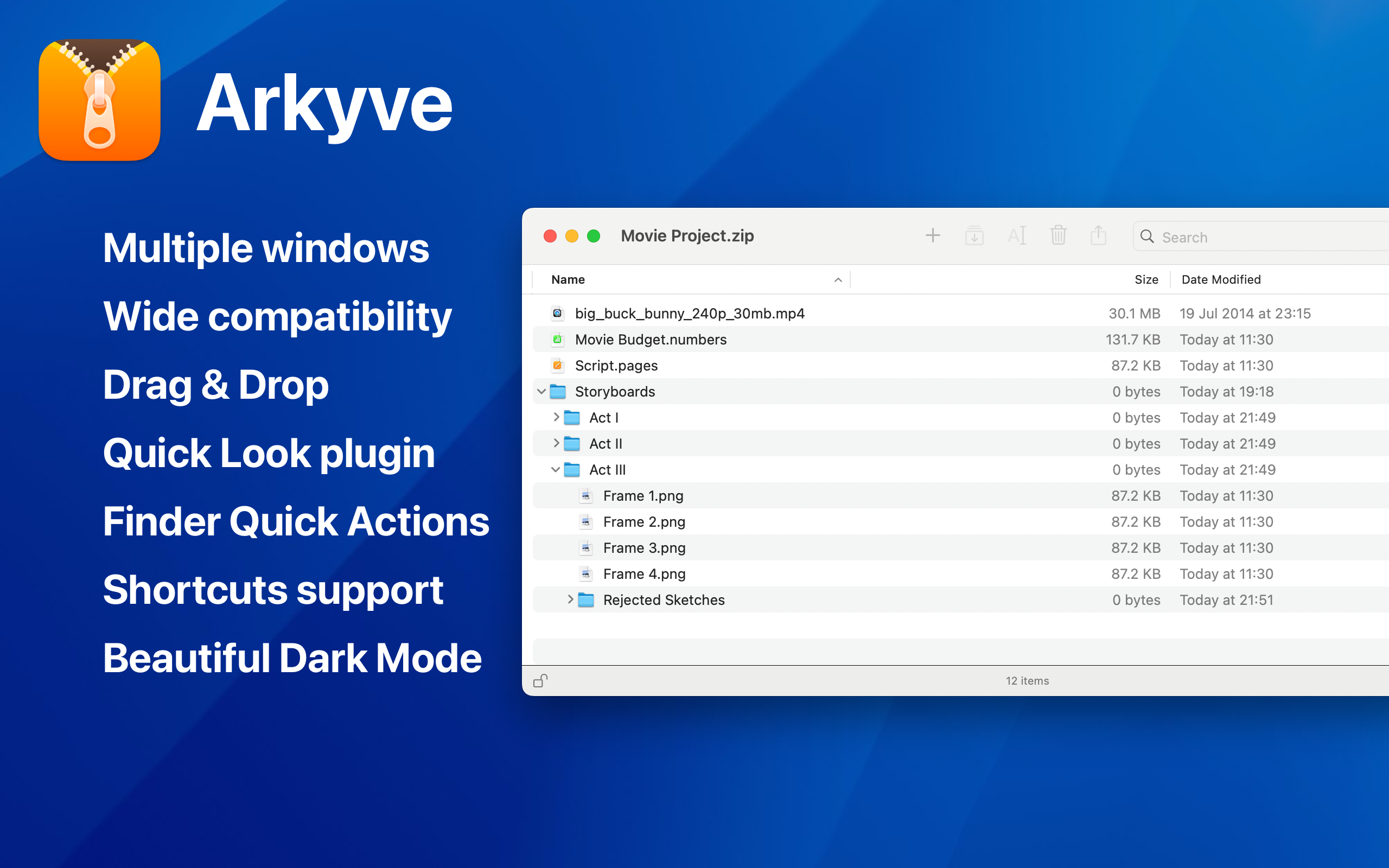This screenshot has height=868, width=1389.
Task: Click the Trash delete toolbar icon
Action: [1059, 235]
